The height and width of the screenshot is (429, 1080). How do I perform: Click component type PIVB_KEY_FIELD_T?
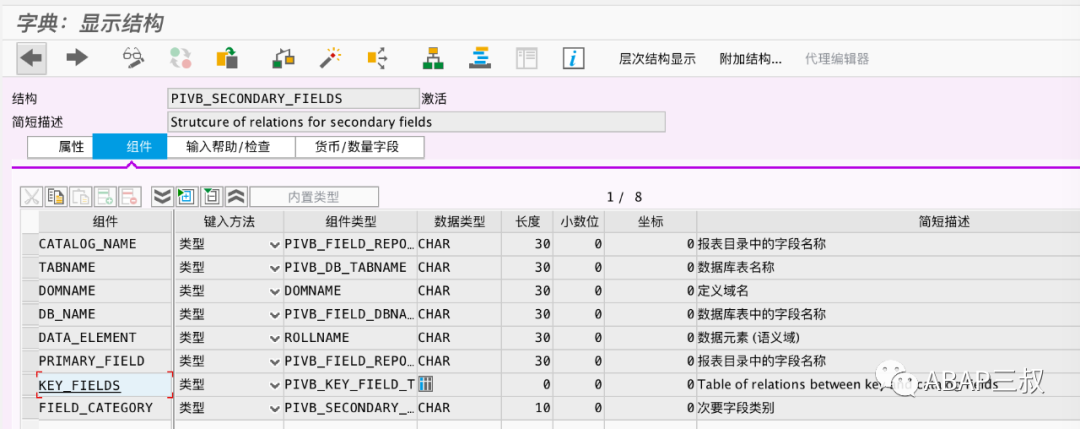[350, 385]
